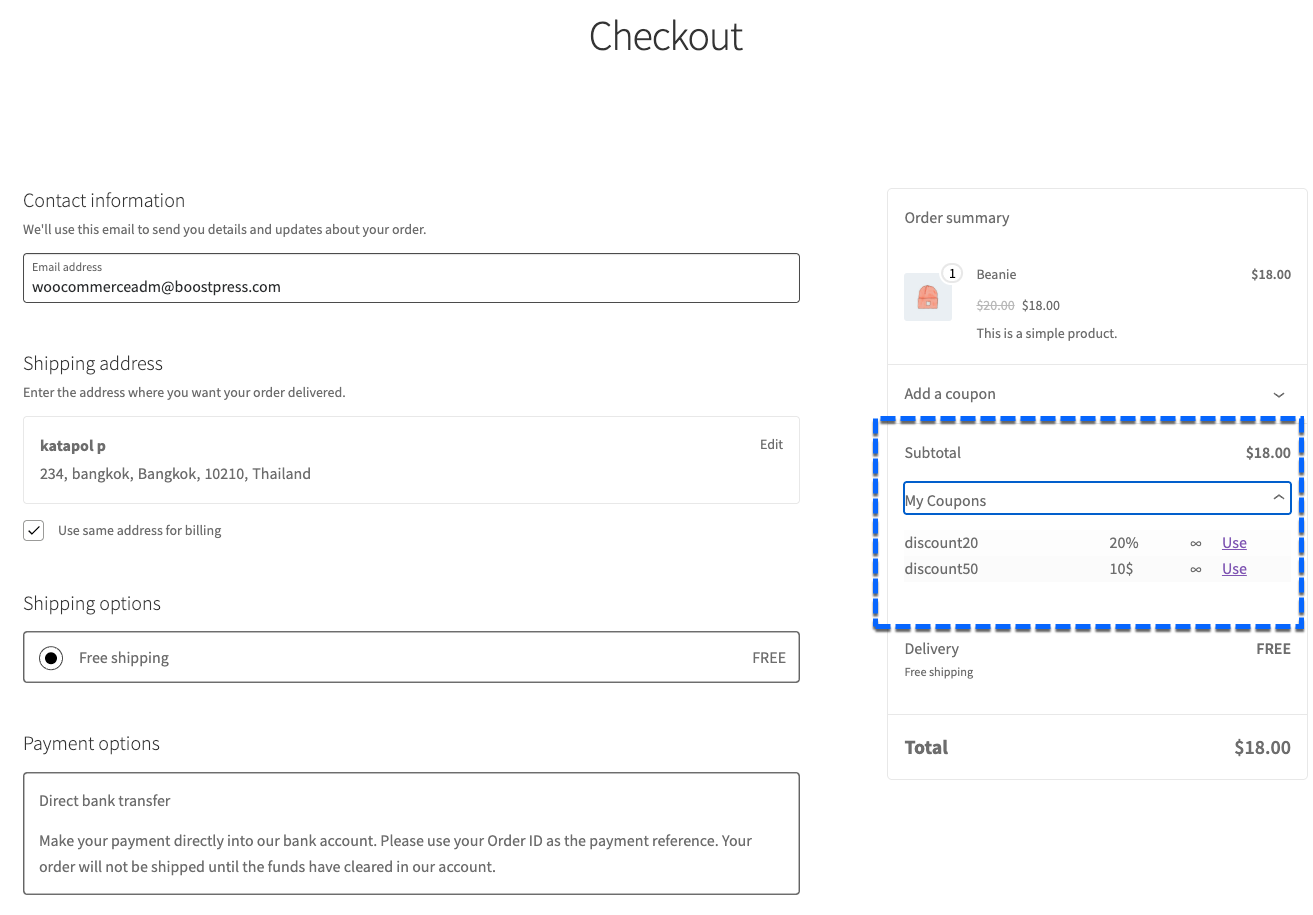Click the Total $18.00 amount
This screenshot has width=1313, height=915.
pos(1262,747)
